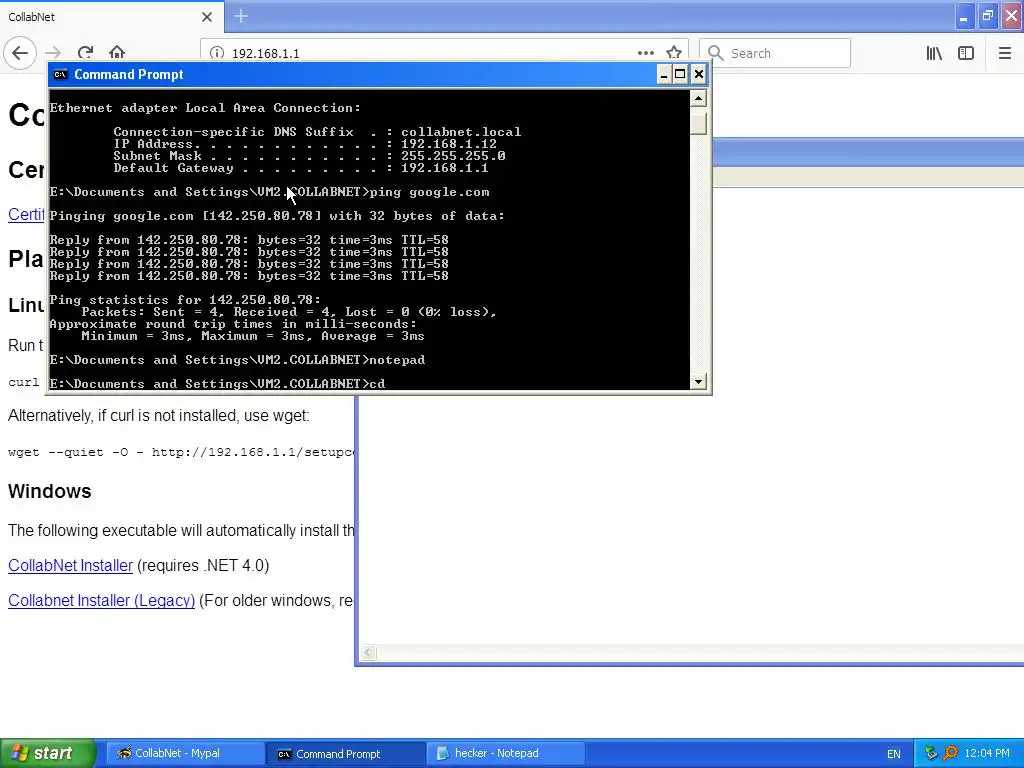Click the 'IP Address' line showing 192.168.1.12
This screenshot has height=768, width=1024.
[305, 144]
